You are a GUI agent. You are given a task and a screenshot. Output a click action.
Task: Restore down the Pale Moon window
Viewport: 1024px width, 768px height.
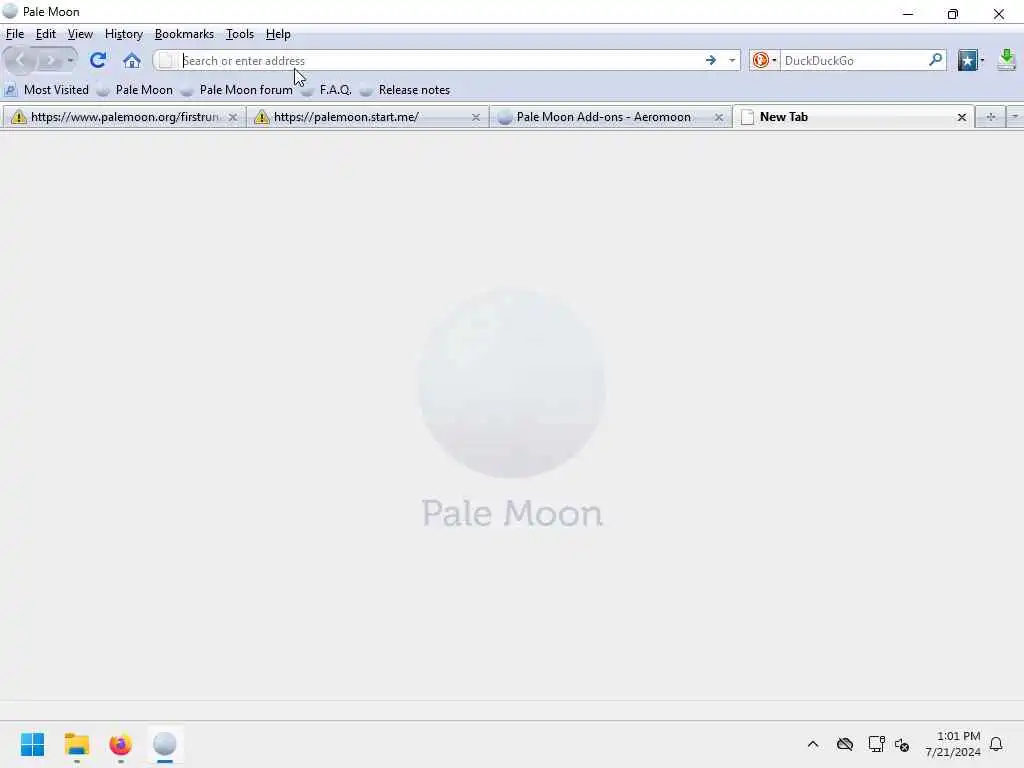point(953,14)
